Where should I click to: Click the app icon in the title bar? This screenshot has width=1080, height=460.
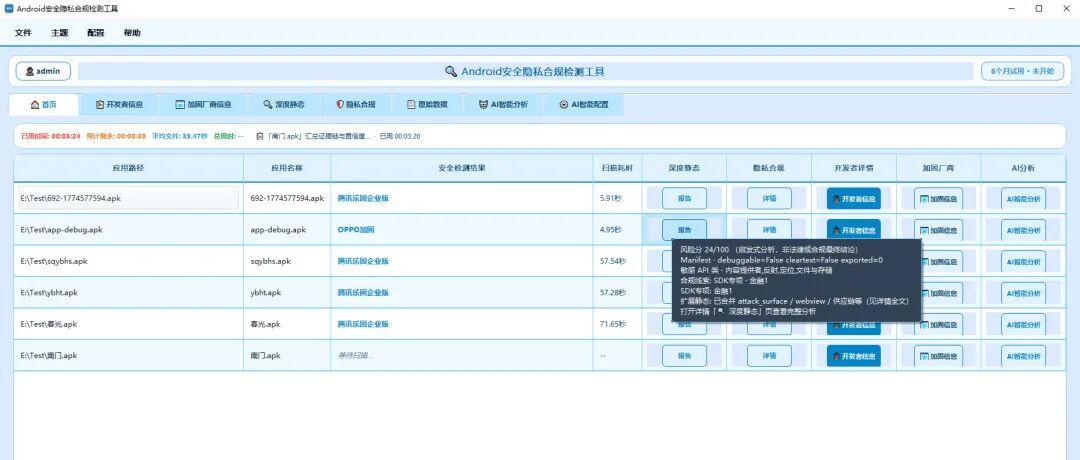[x=9, y=8]
